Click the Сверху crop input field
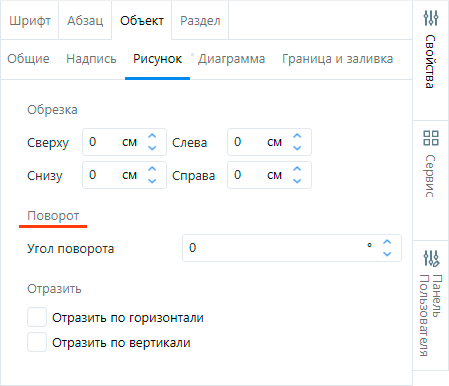Viewport: 449px width, 386px height. coord(124,142)
